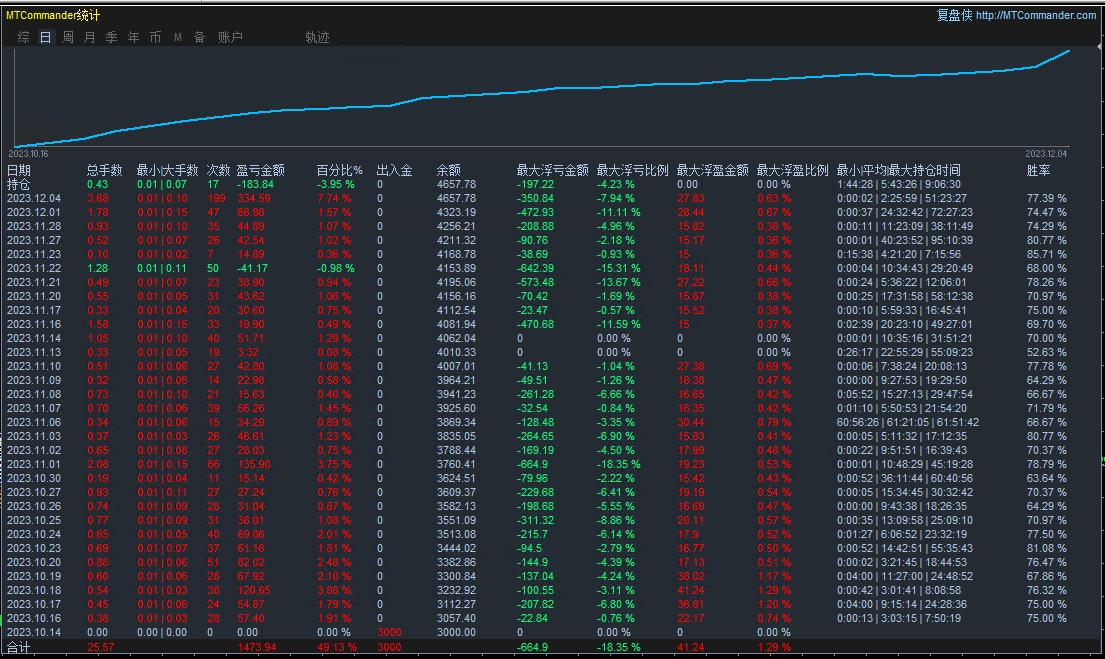The height and width of the screenshot is (659, 1105).
Task: Switch to 月 monthly statistics view
Action: point(90,37)
